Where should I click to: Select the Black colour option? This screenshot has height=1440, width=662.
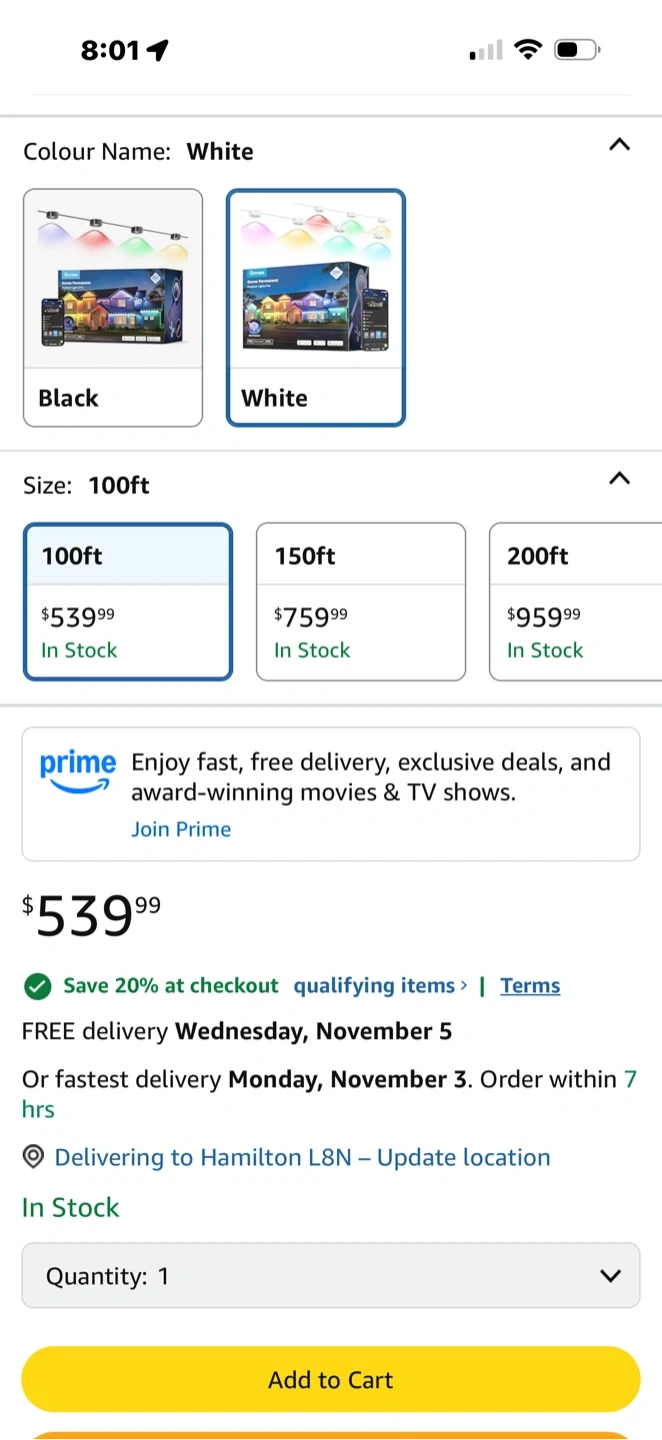pyautogui.click(x=113, y=308)
